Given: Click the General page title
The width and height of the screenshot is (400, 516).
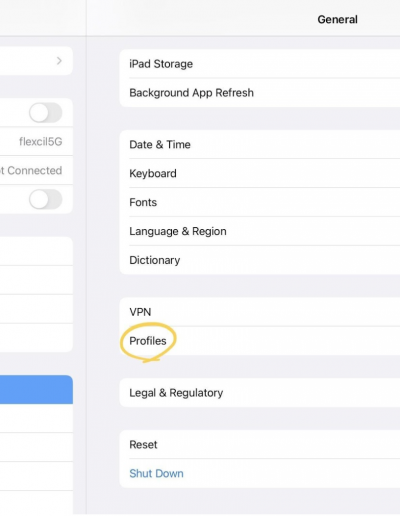Looking at the screenshot, I should click(x=337, y=19).
